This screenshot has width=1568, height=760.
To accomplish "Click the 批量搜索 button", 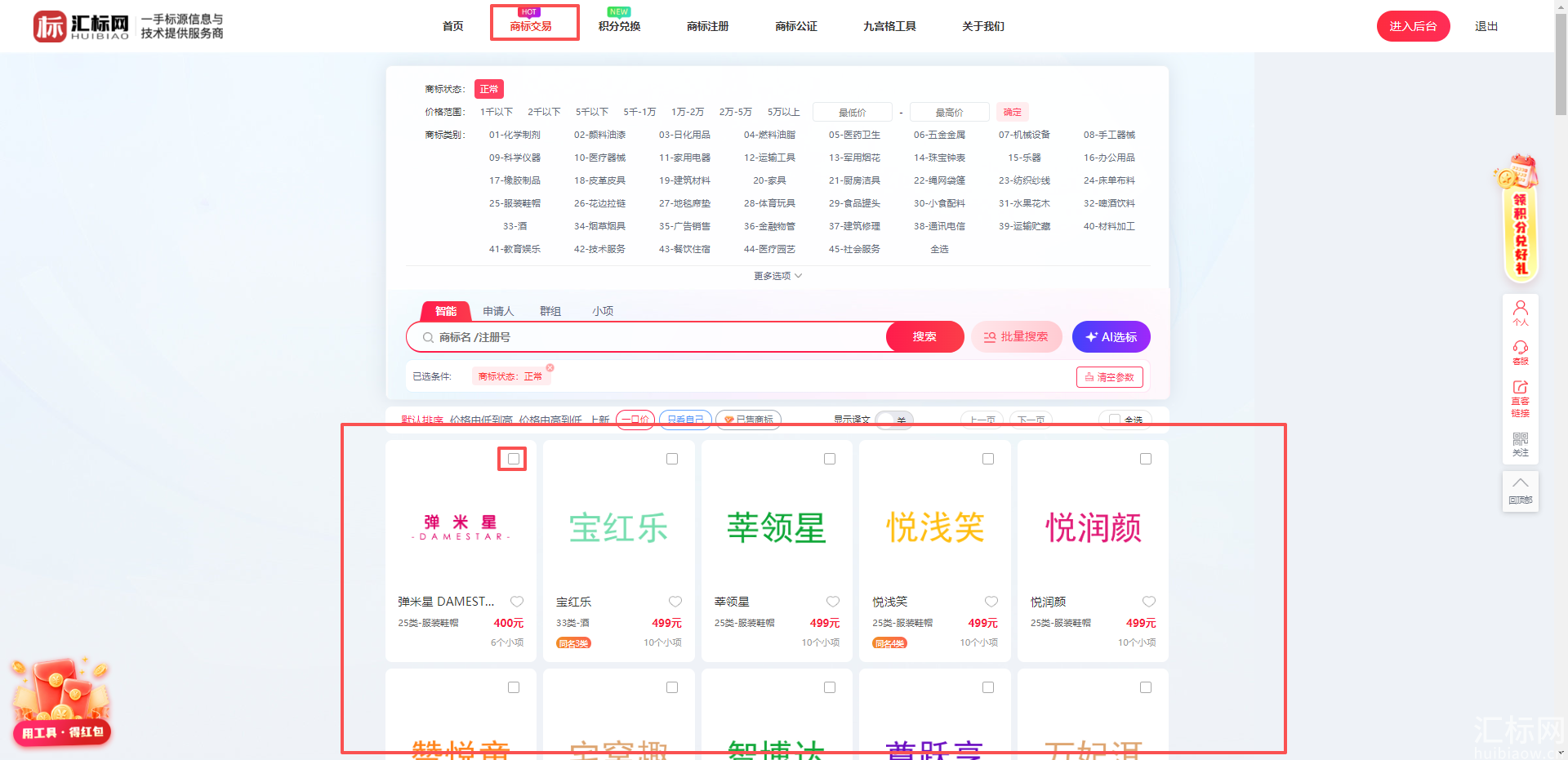I will [1016, 336].
